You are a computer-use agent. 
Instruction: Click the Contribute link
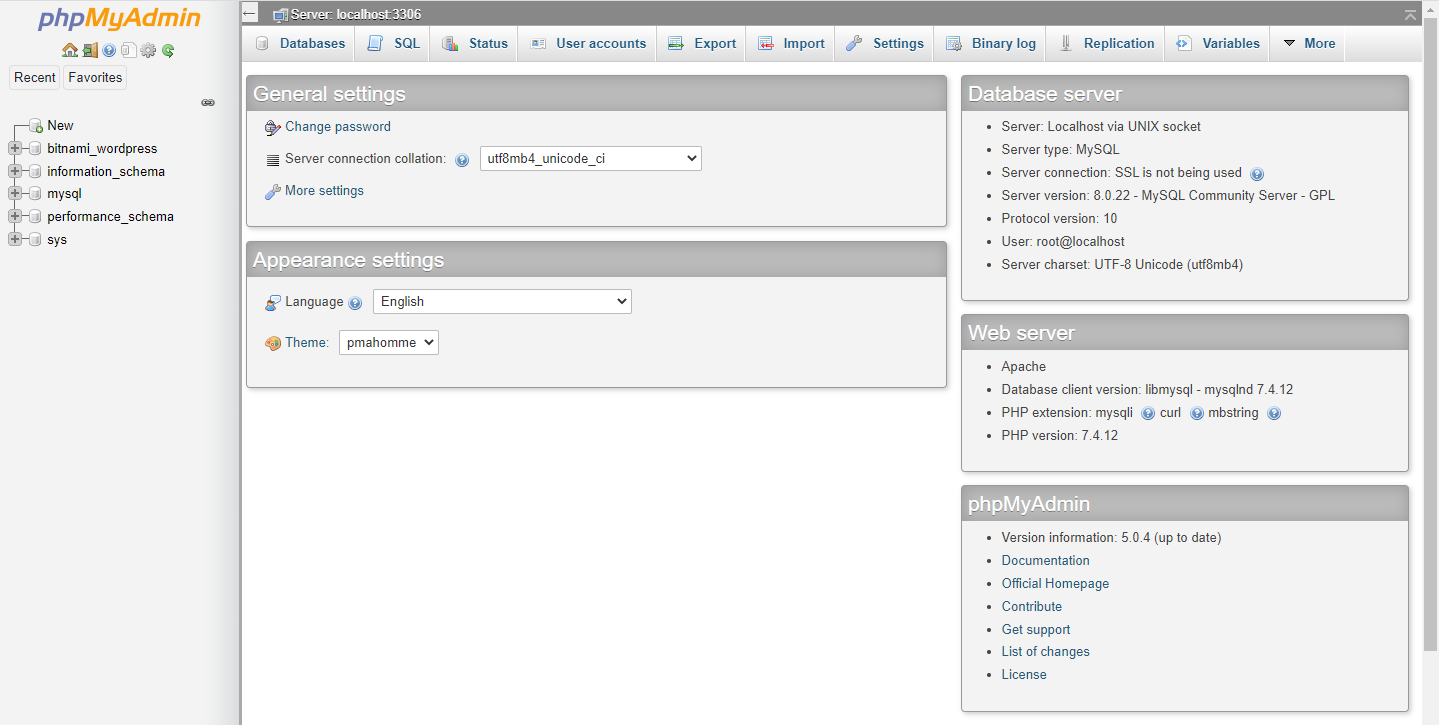(x=1032, y=607)
